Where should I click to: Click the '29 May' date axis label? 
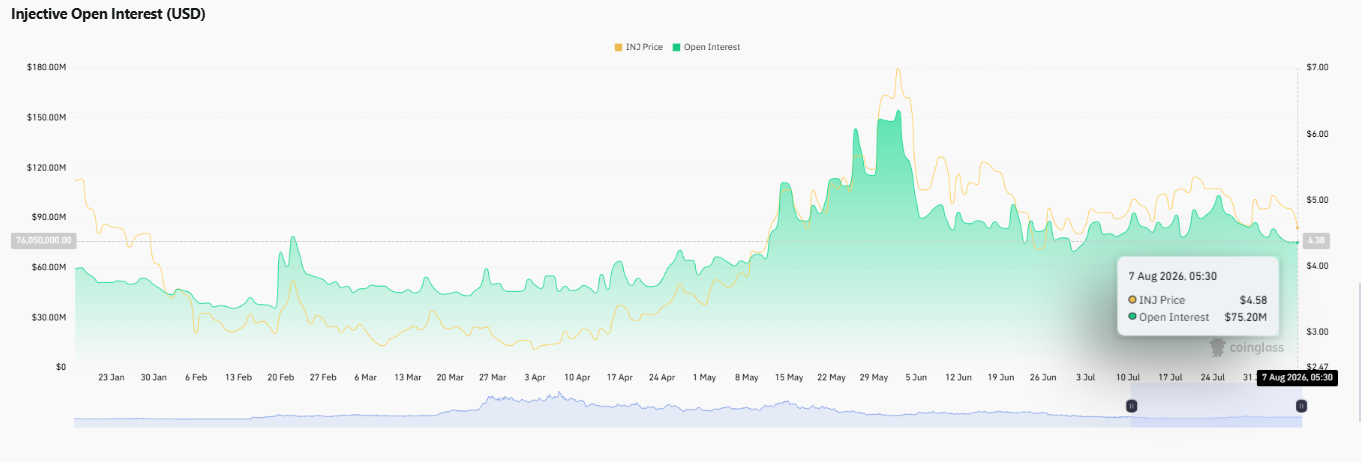click(874, 378)
